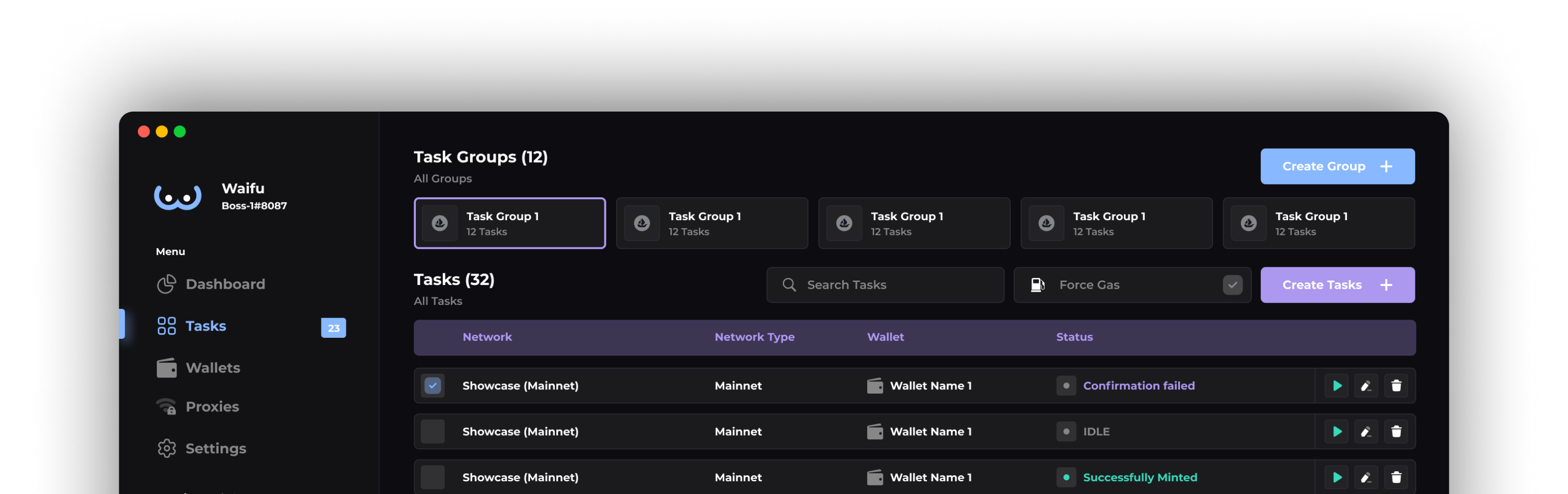Start the Successfully Minted task
Screen dimensions: 1568x494
[1337, 478]
